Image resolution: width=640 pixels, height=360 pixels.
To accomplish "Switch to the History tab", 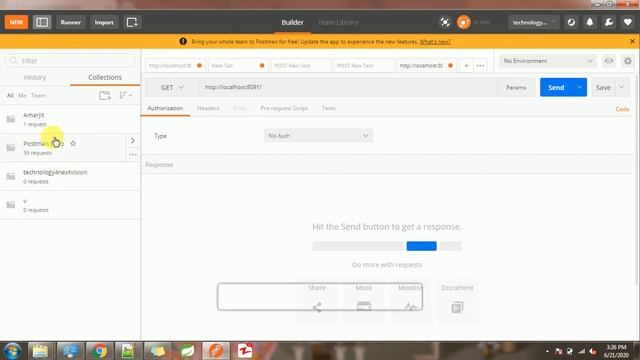I will pyautogui.click(x=35, y=77).
